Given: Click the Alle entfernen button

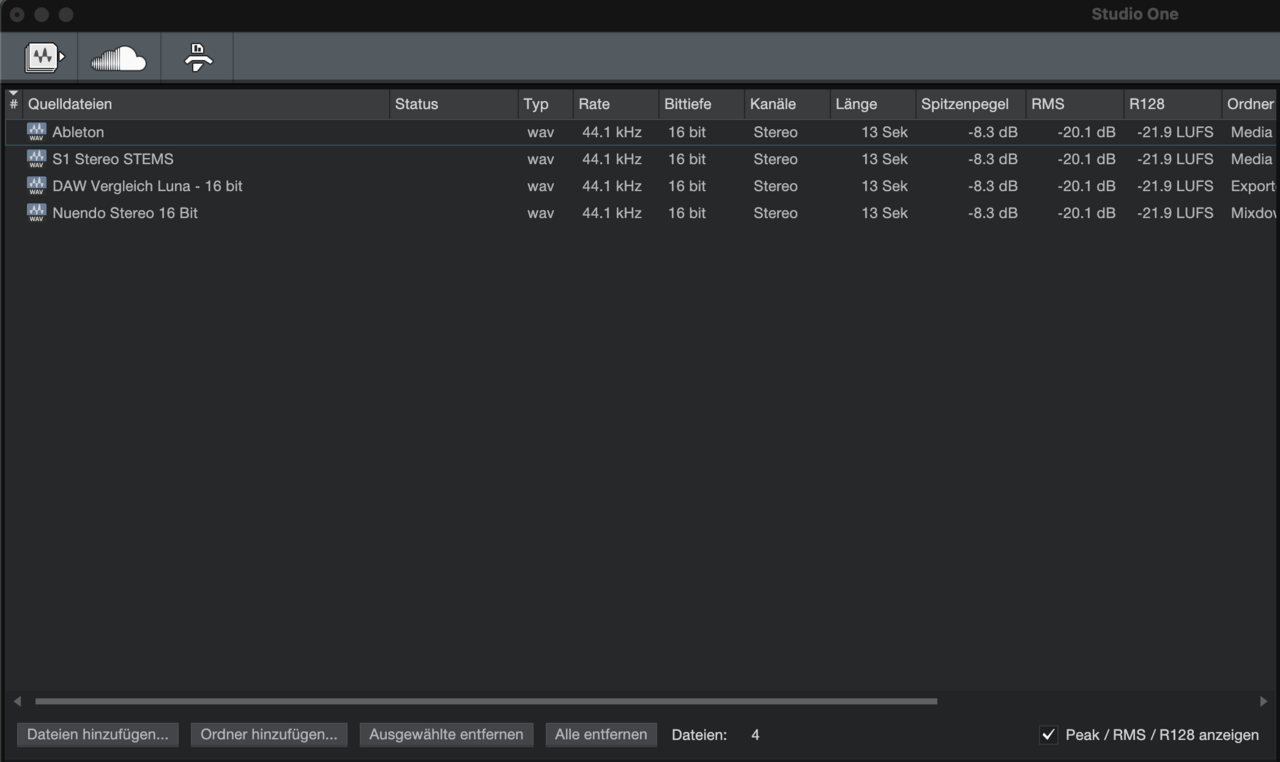Looking at the screenshot, I should [x=601, y=735].
